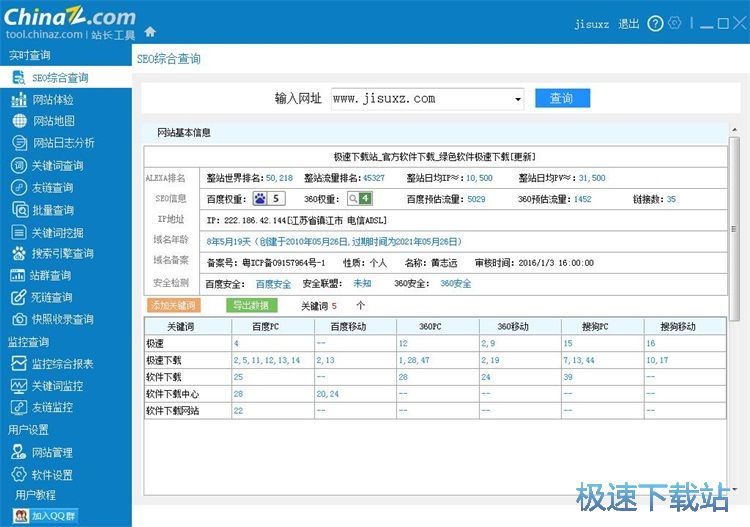The image size is (750, 527).
Task: Open the title bar dropdown menu arrow
Action: 693,24
